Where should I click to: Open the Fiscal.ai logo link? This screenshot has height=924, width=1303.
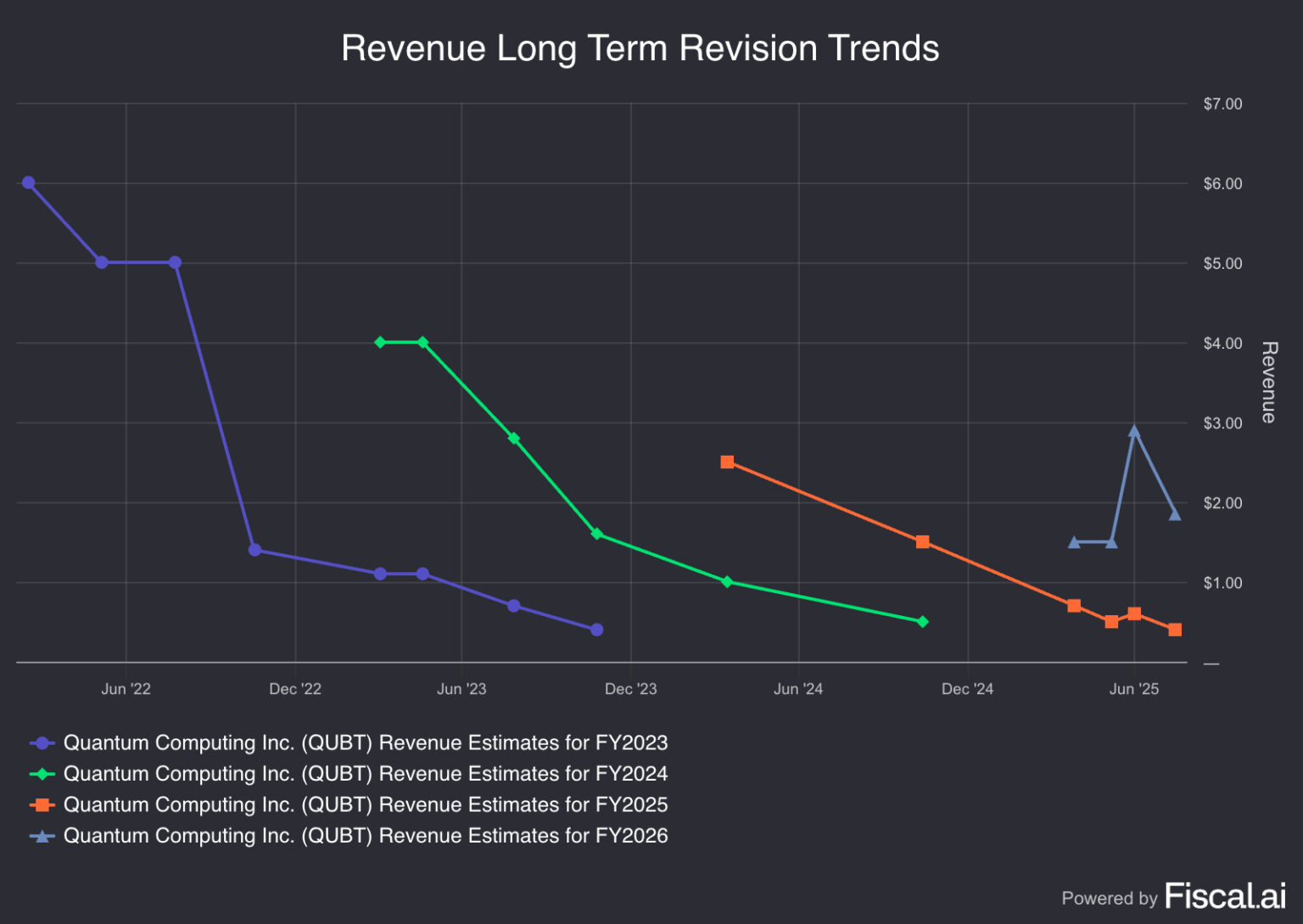(x=1224, y=896)
